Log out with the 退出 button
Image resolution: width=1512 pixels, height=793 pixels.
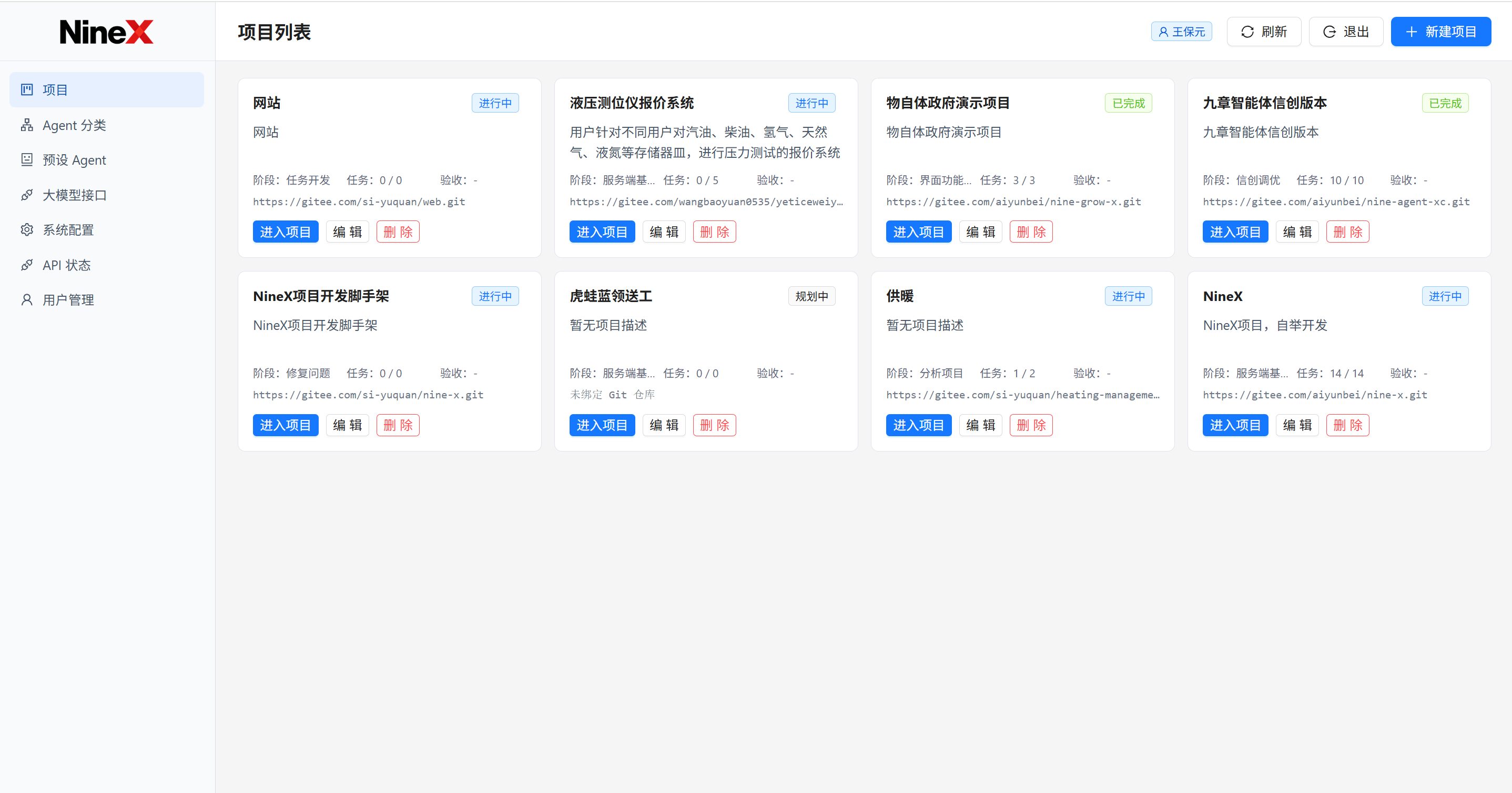coord(1346,32)
